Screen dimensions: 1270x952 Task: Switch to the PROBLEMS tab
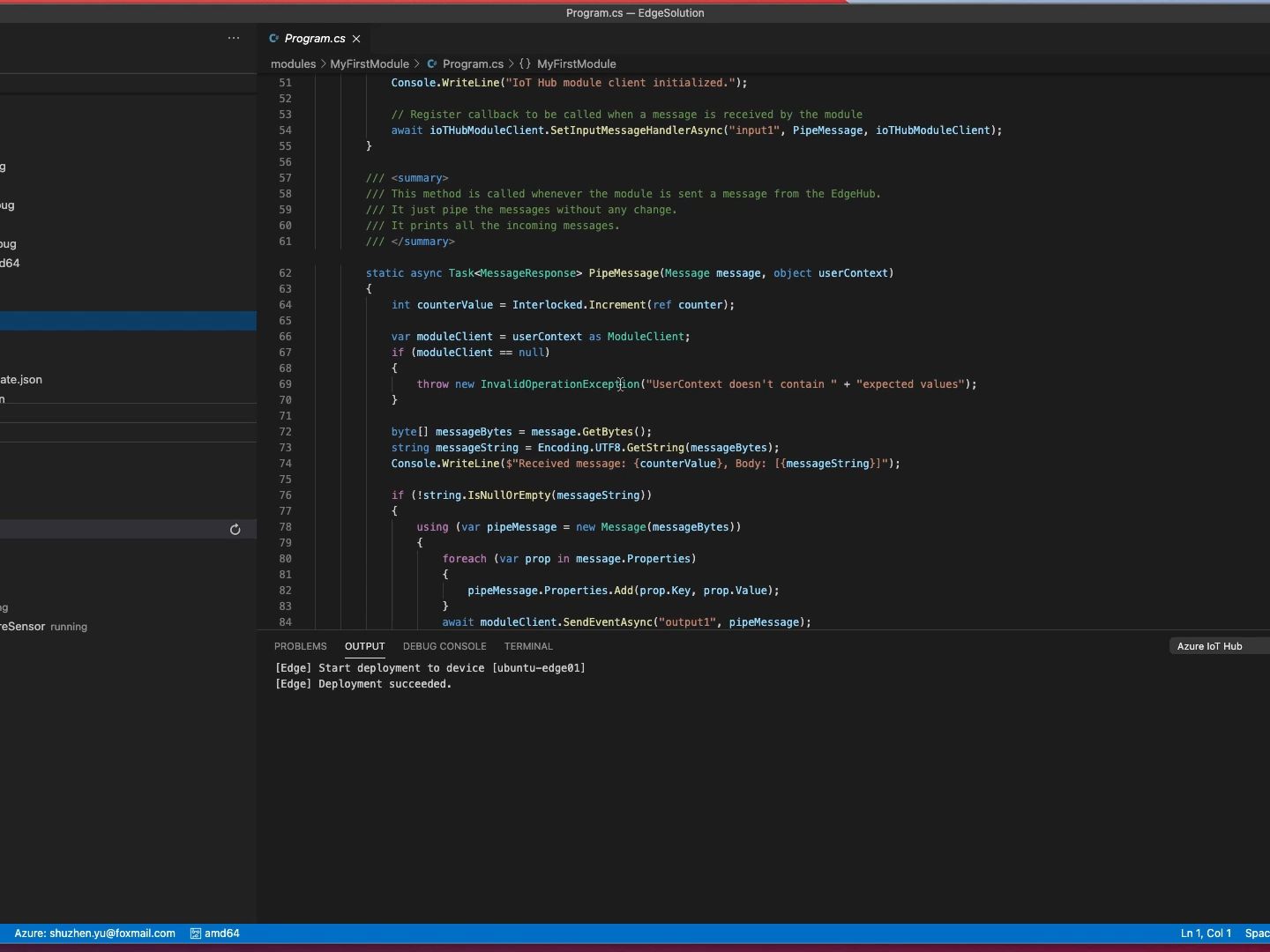click(x=300, y=646)
